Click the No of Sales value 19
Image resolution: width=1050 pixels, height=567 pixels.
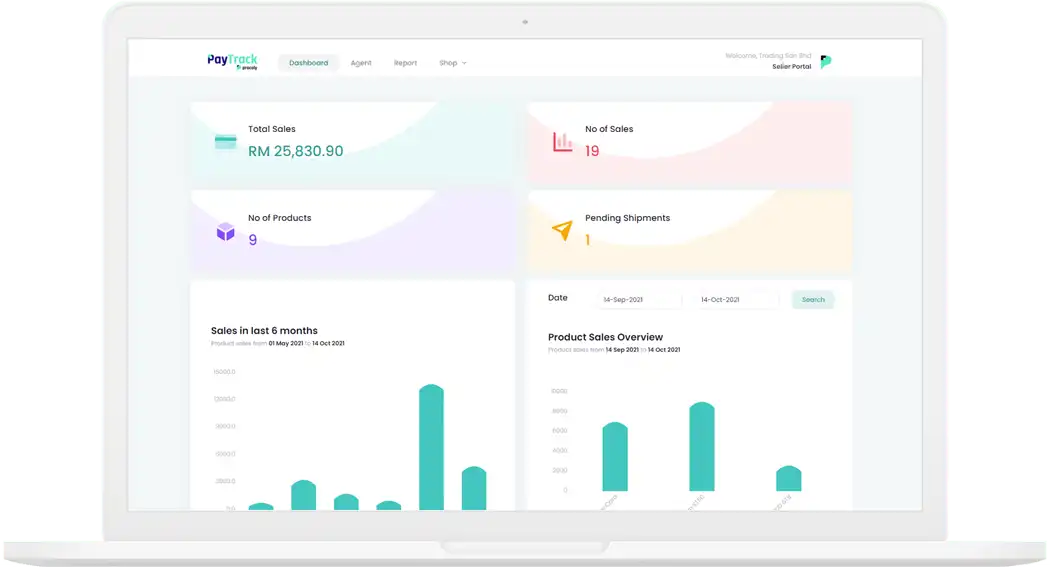592,151
